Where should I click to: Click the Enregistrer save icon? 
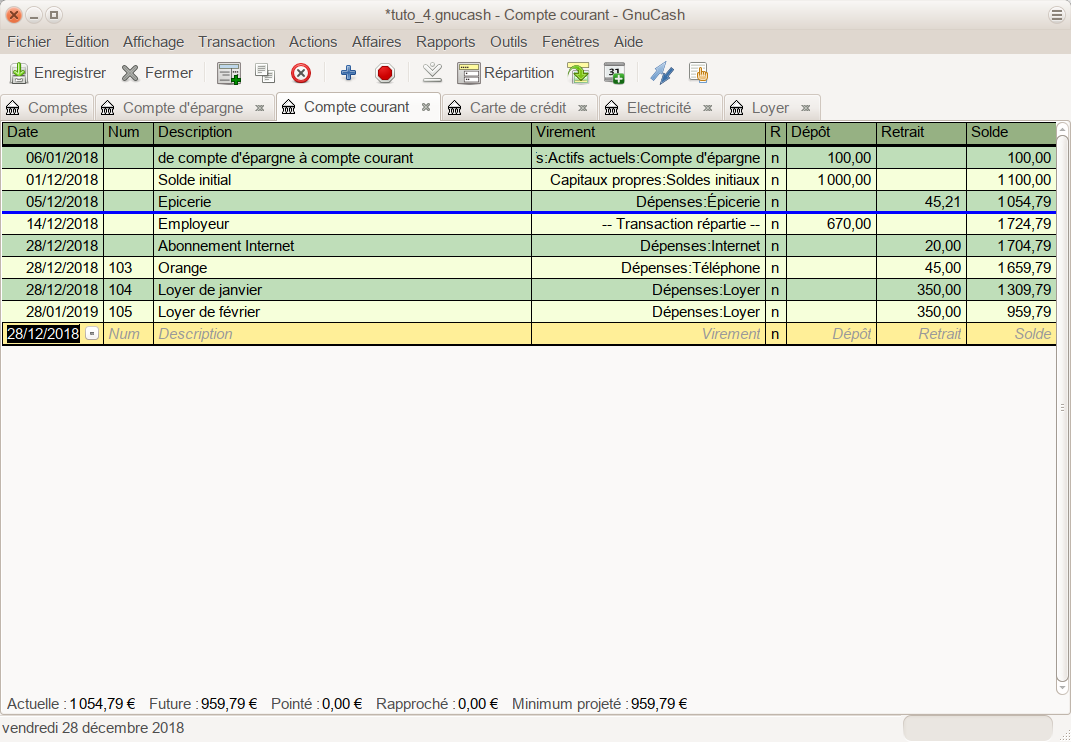coord(19,73)
